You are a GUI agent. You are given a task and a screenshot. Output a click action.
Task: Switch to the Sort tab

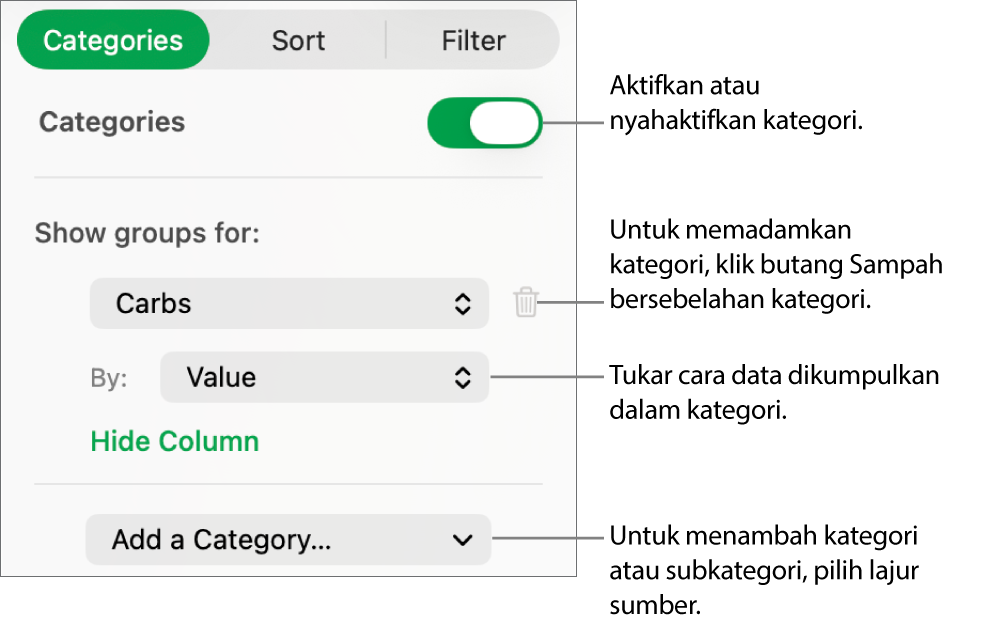[x=298, y=41]
